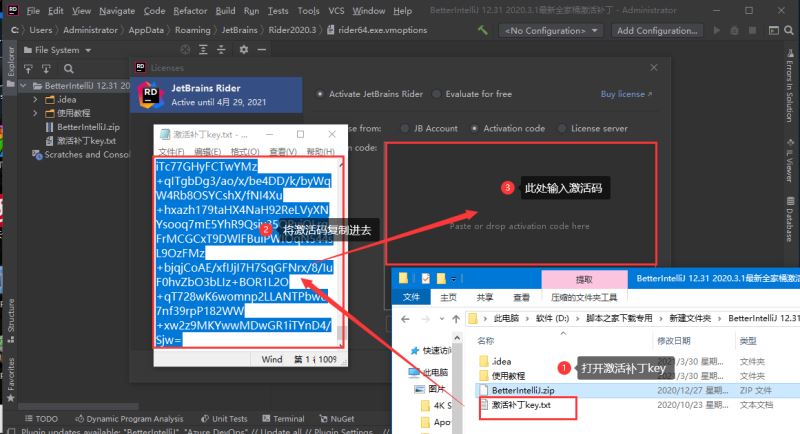Click Back arrow in File Explorer window
This screenshot has height=434, width=800.
tap(405, 319)
